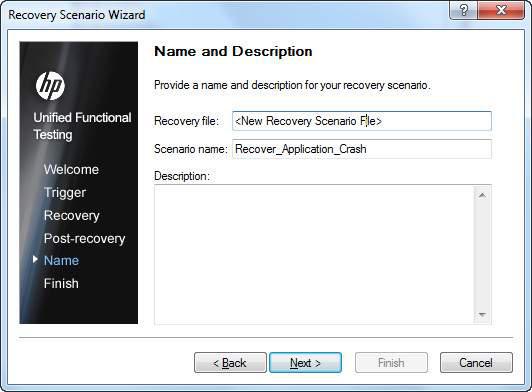
Task: Click the 'Description:' label
Action: tap(182, 176)
